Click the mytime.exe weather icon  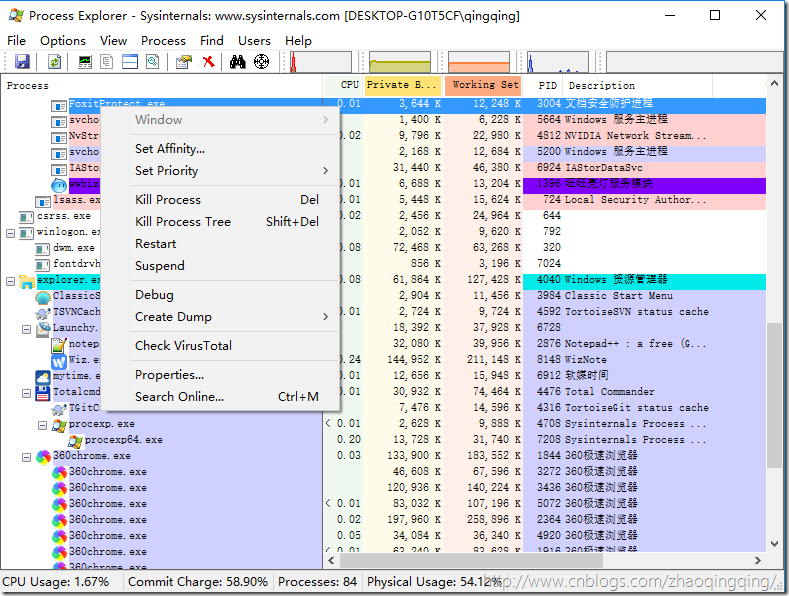(x=43, y=378)
